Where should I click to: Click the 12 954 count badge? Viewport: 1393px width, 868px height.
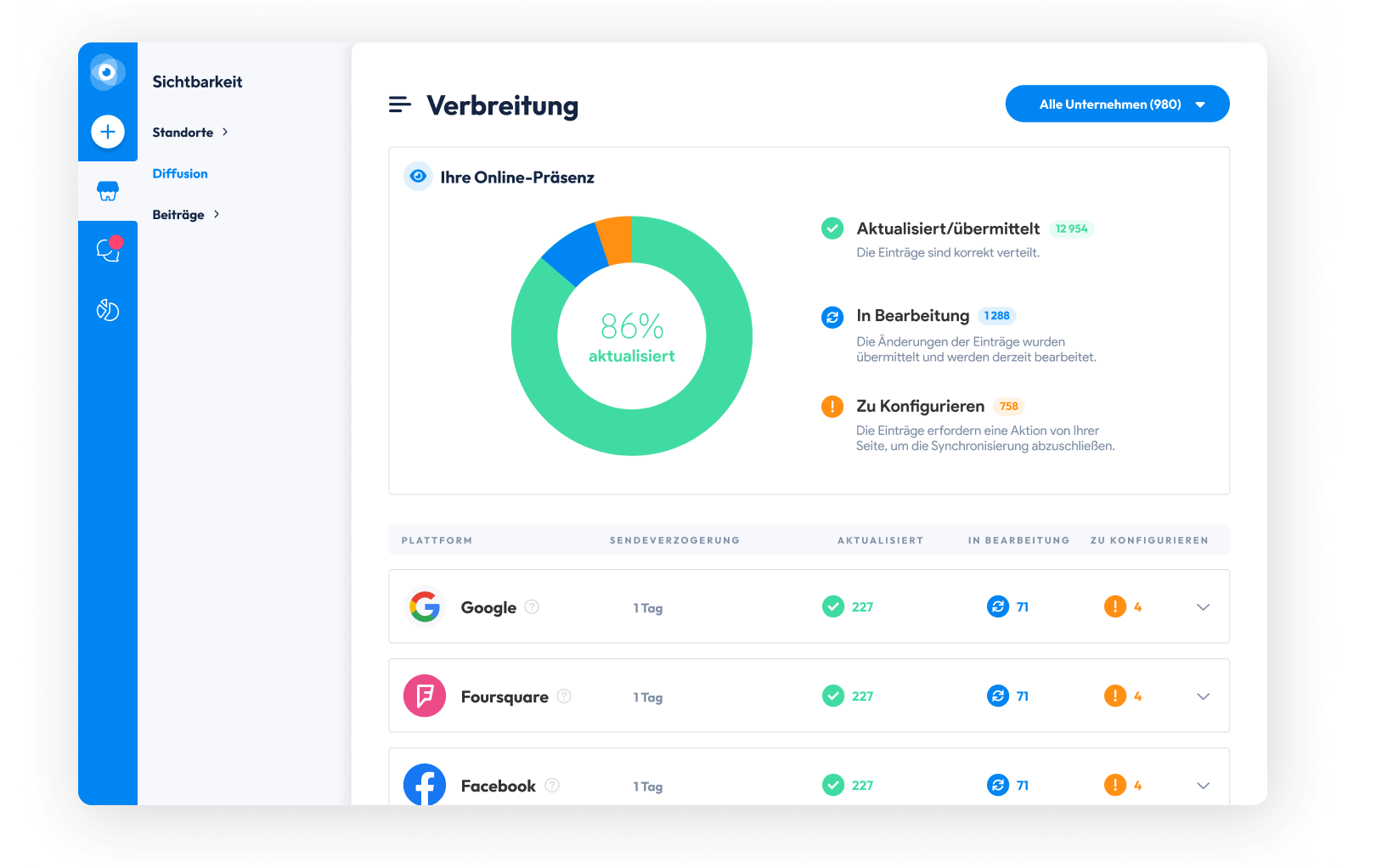1071,228
